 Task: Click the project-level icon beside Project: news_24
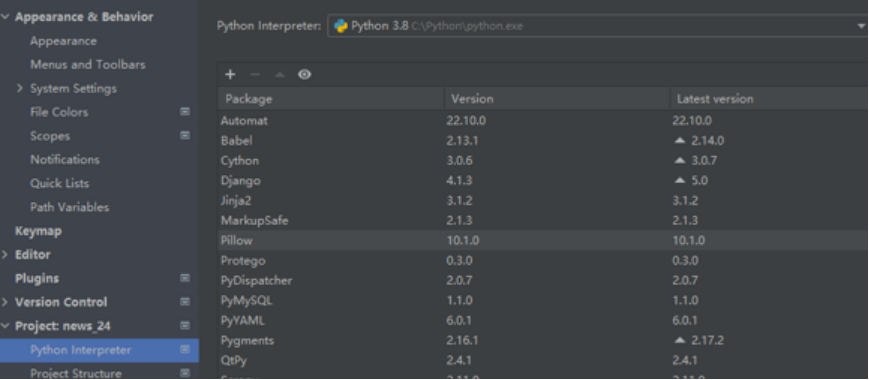(x=185, y=326)
